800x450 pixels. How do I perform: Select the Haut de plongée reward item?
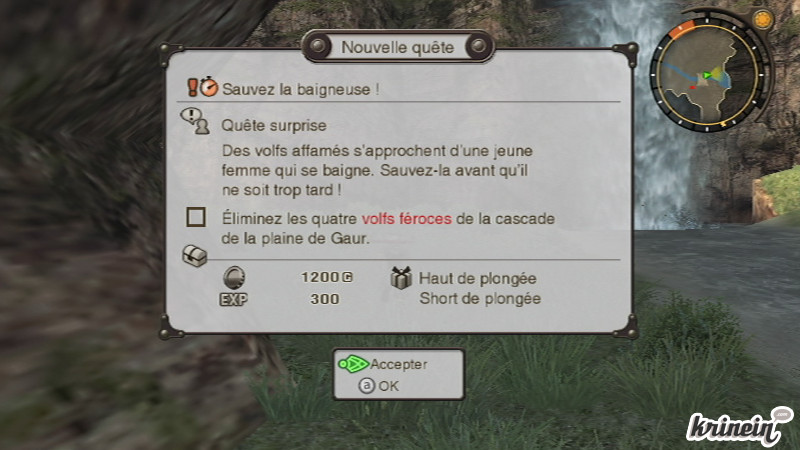[x=478, y=279]
